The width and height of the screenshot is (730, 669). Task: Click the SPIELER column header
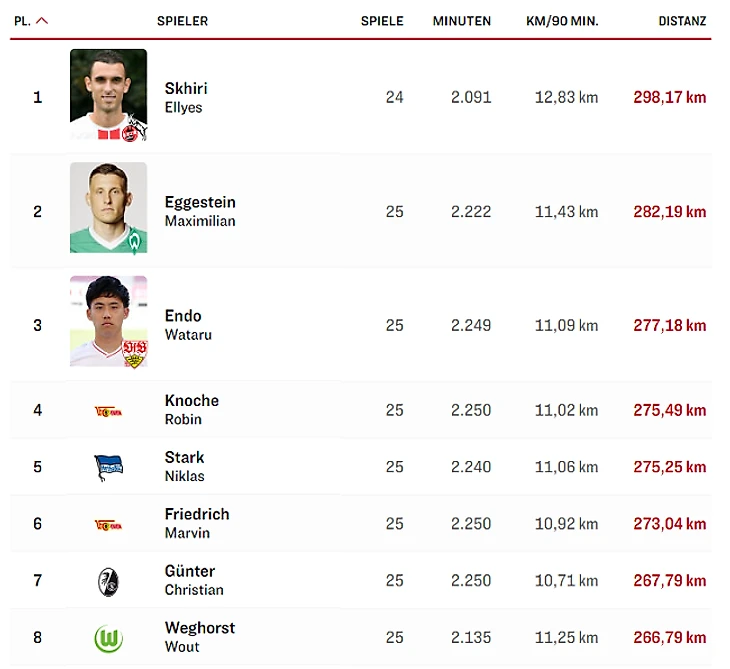182,21
